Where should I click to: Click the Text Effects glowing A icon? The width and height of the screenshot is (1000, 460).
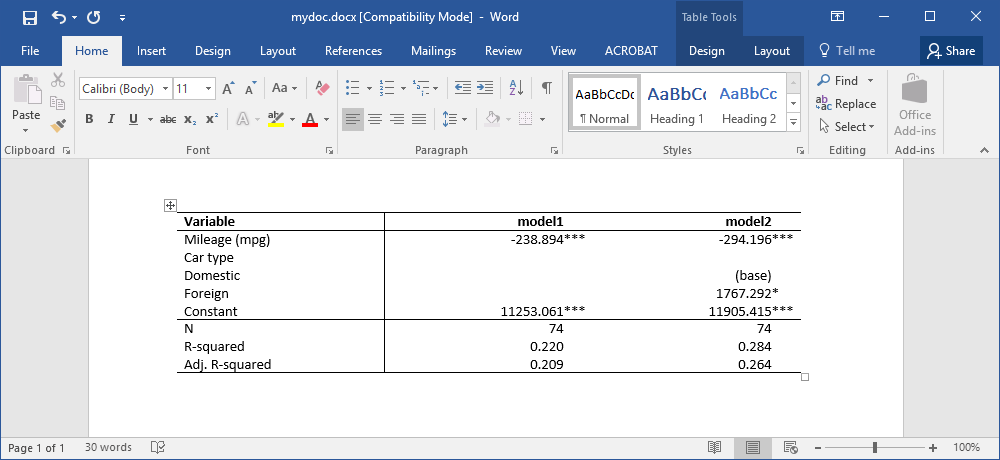point(243,119)
